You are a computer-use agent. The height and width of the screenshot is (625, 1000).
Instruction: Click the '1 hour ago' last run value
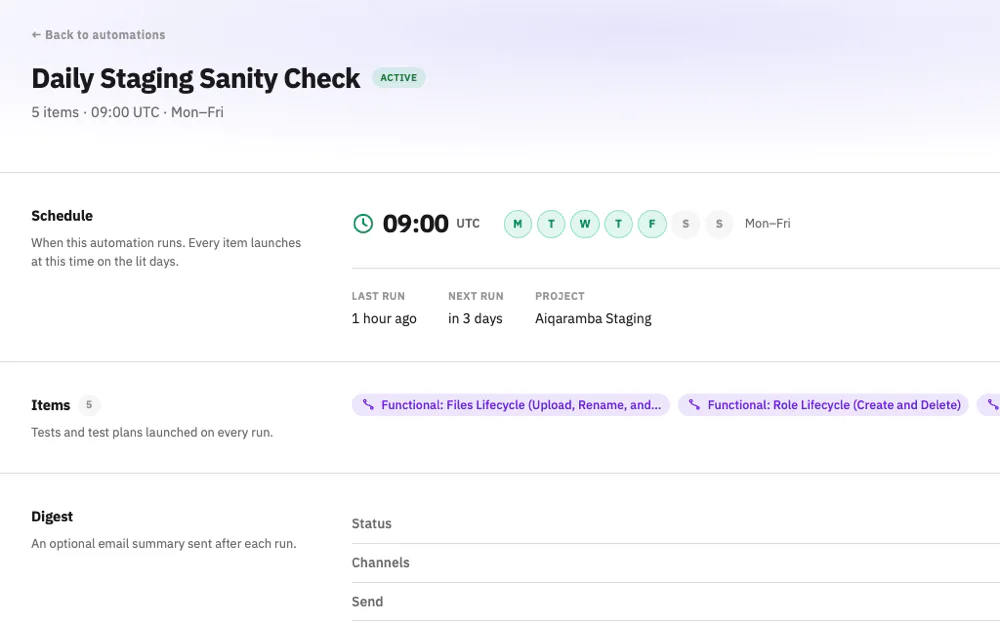[384, 318]
